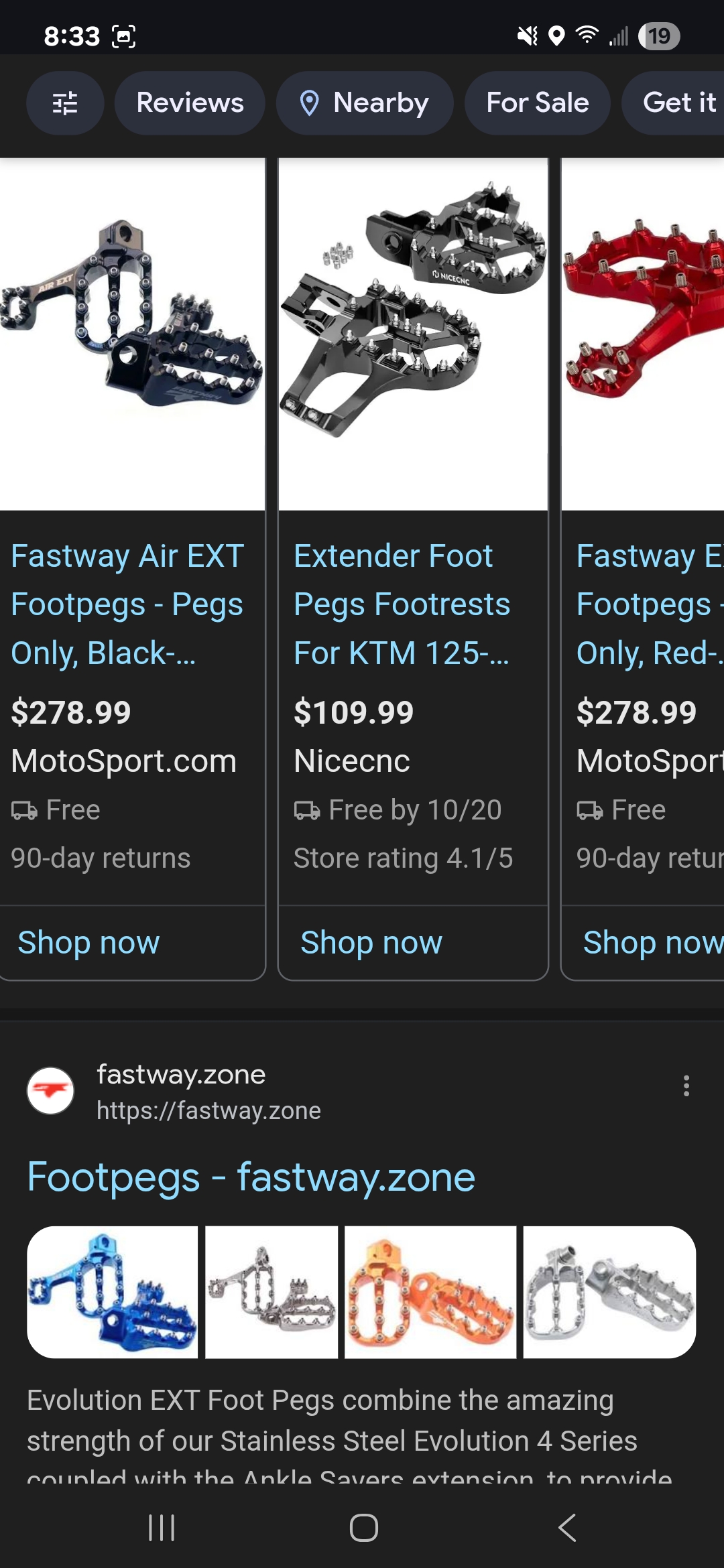Open recent apps from navigation bar

pos(161,1528)
